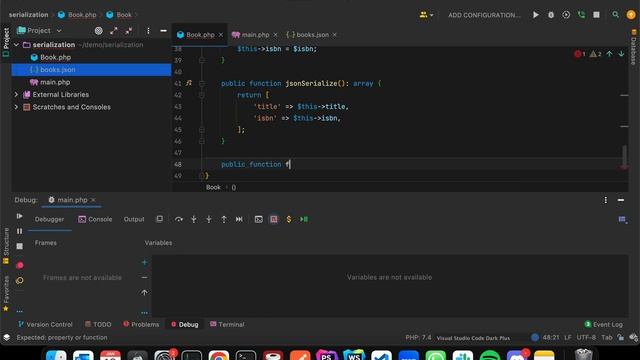640x360 pixels.
Task: Open serialization breadcrumb in navigation bar
Action: [29, 15]
